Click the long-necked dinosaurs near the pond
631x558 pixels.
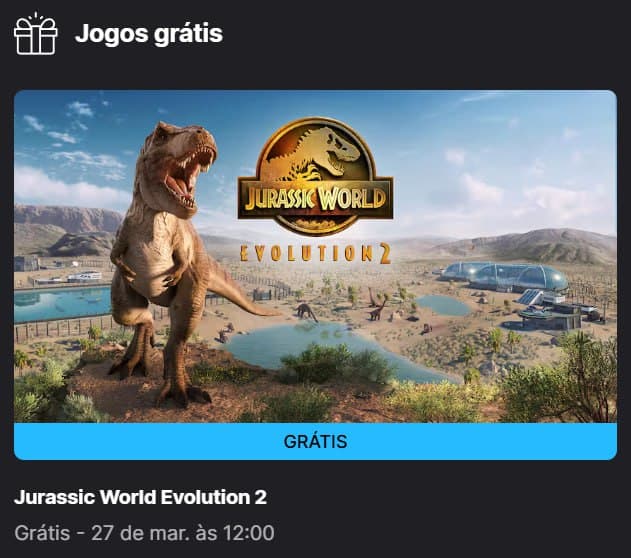pos(342,308)
